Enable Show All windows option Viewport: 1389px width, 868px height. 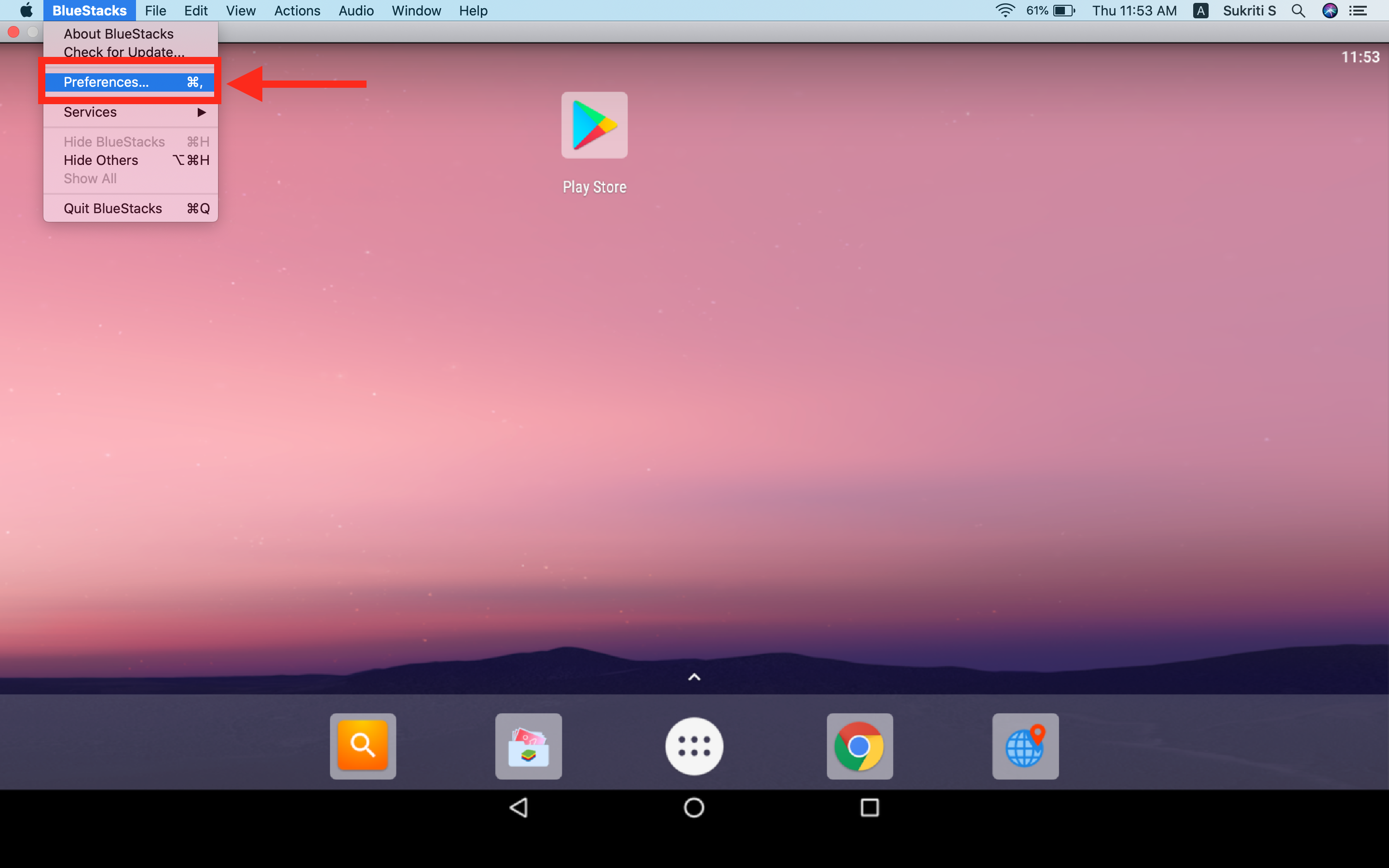click(89, 179)
